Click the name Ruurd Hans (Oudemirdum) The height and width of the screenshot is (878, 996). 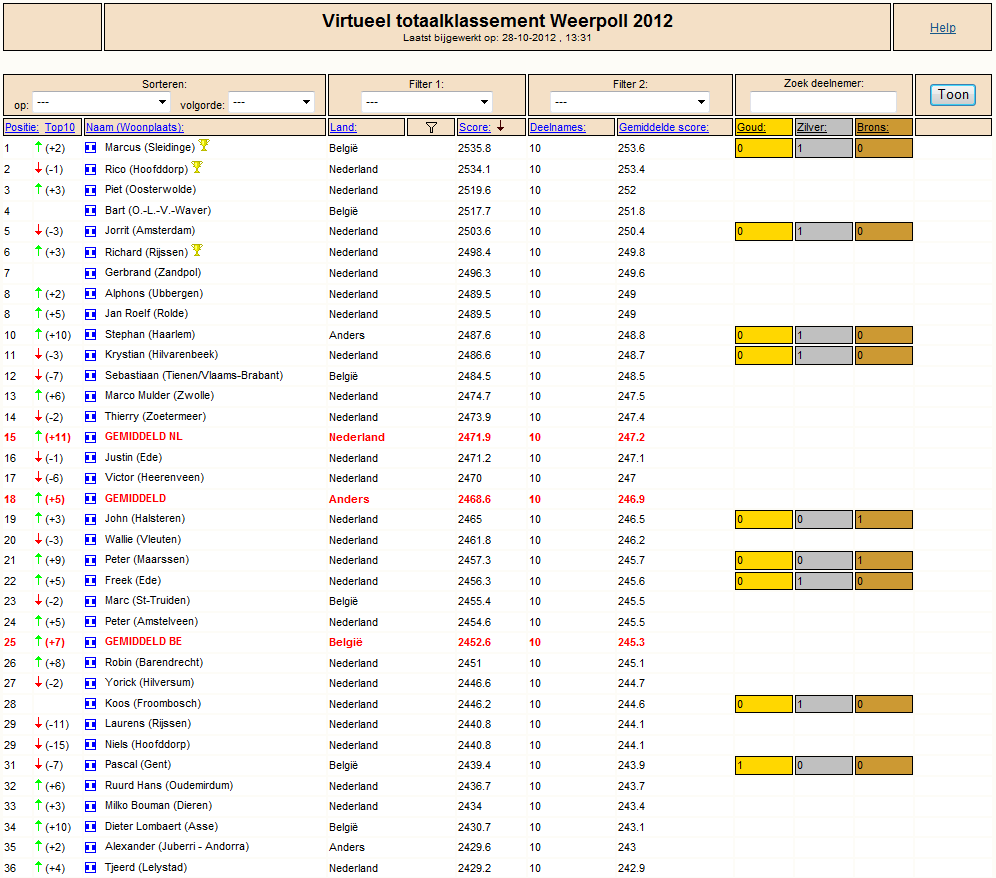pyautogui.click(x=169, y=785)
